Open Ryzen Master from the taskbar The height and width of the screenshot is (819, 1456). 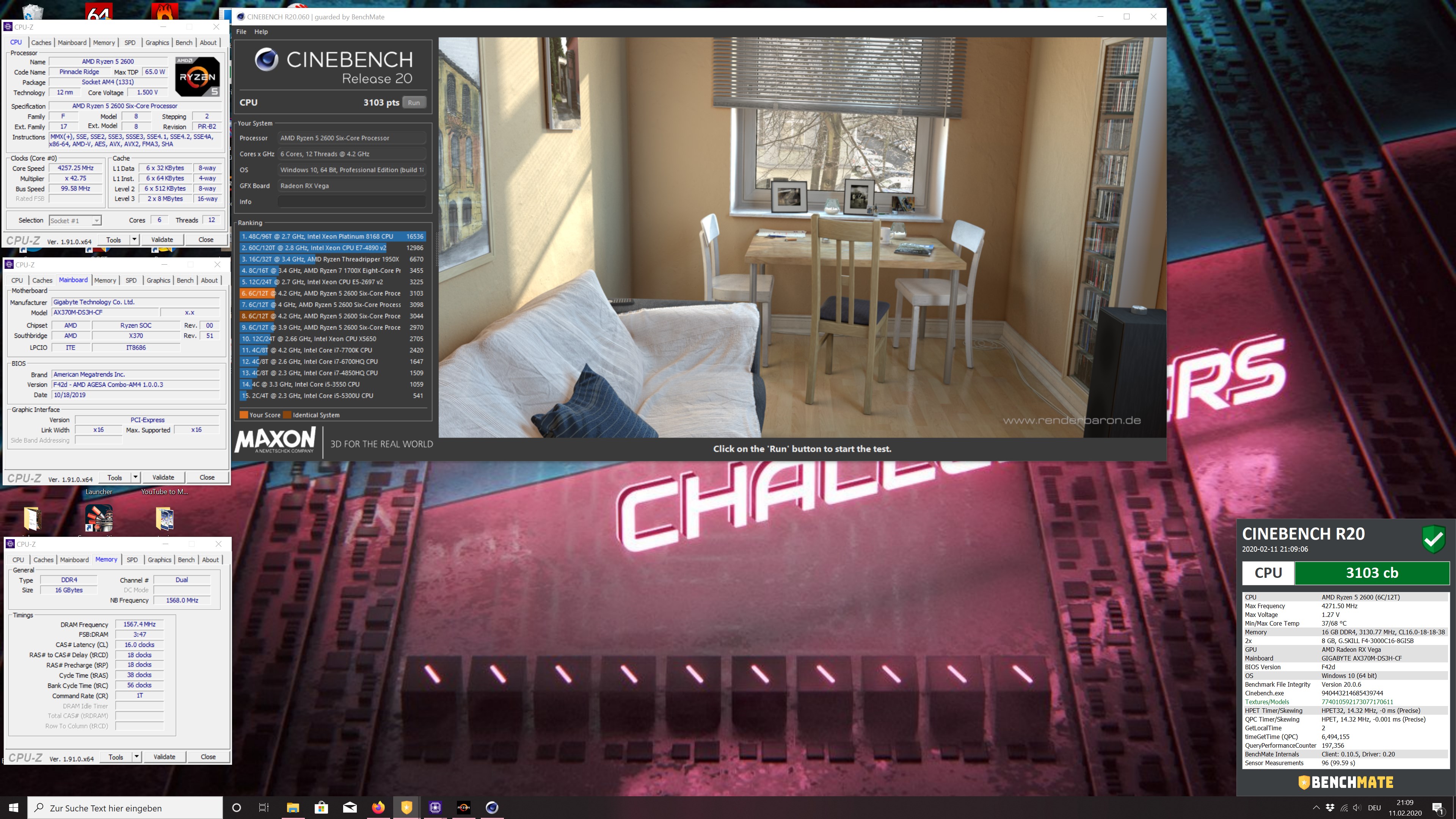pos(463,807)
